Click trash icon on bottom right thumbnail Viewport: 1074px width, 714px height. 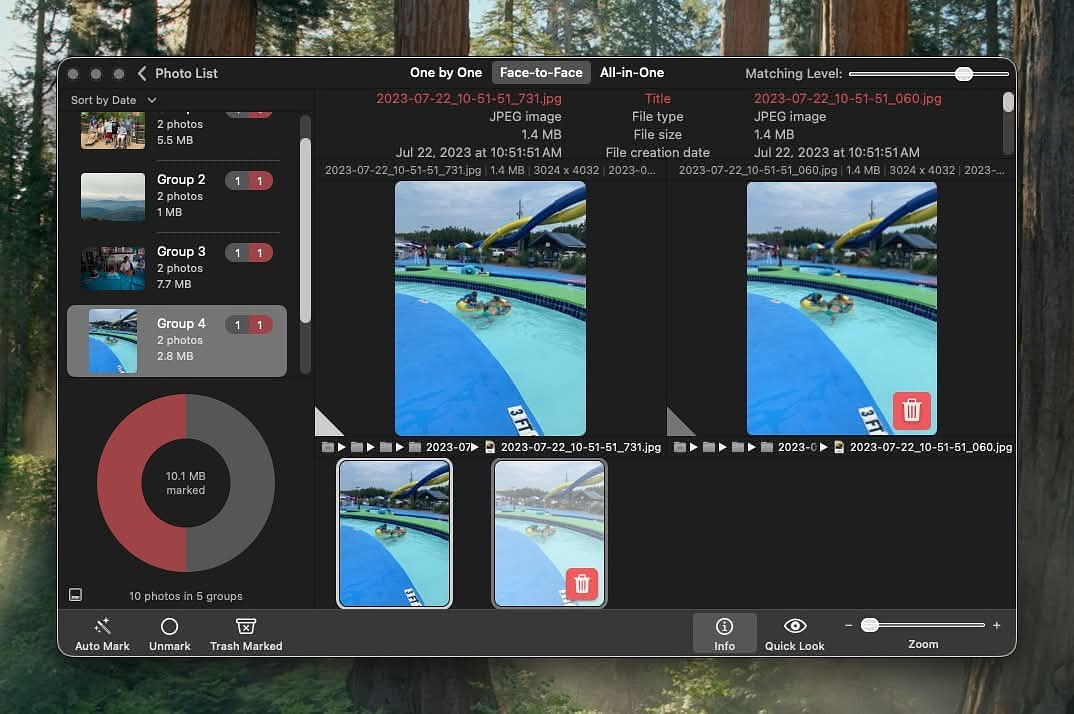[x=581, y=583]
